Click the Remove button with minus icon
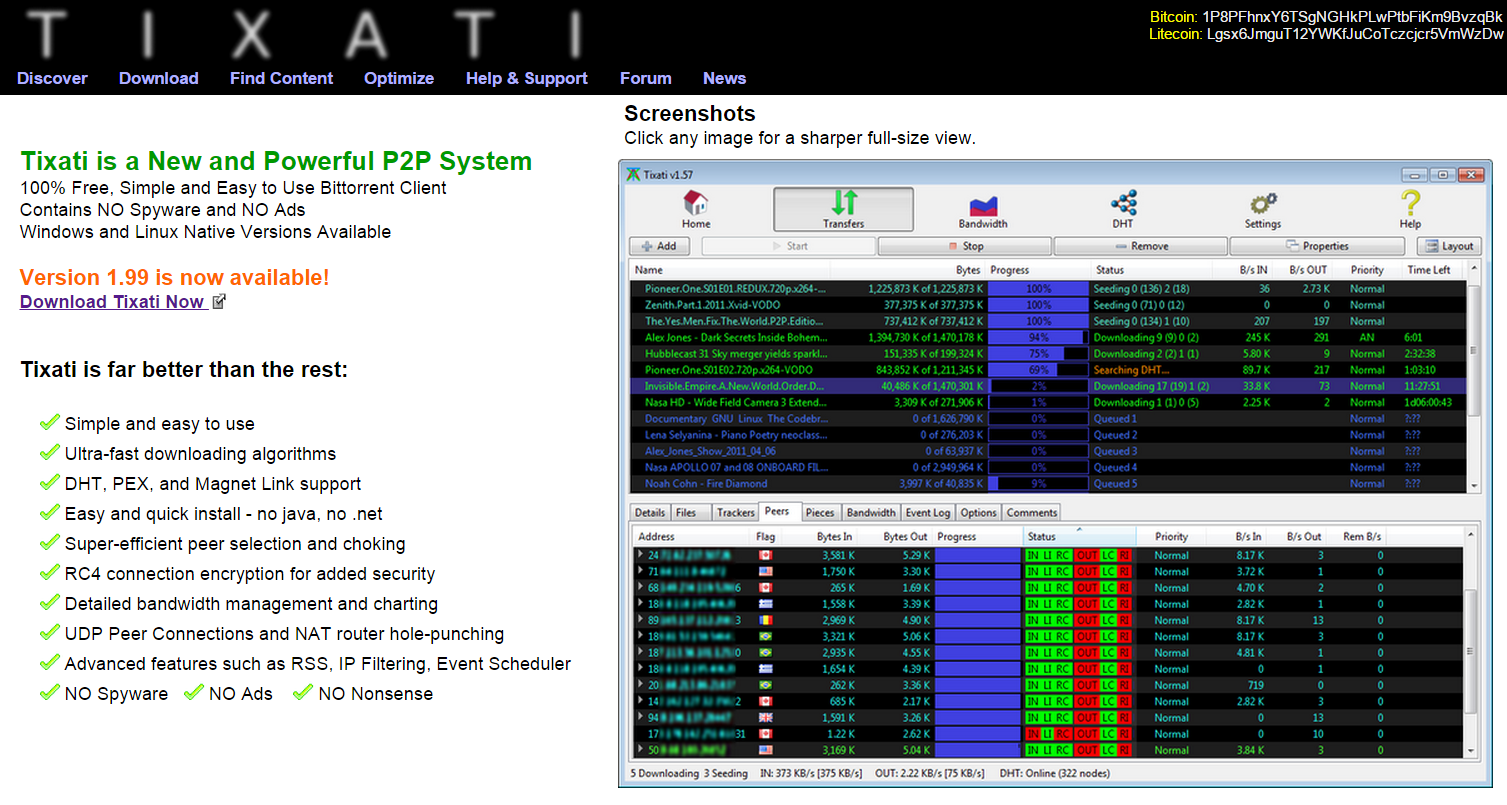 tap(1140, 246)
